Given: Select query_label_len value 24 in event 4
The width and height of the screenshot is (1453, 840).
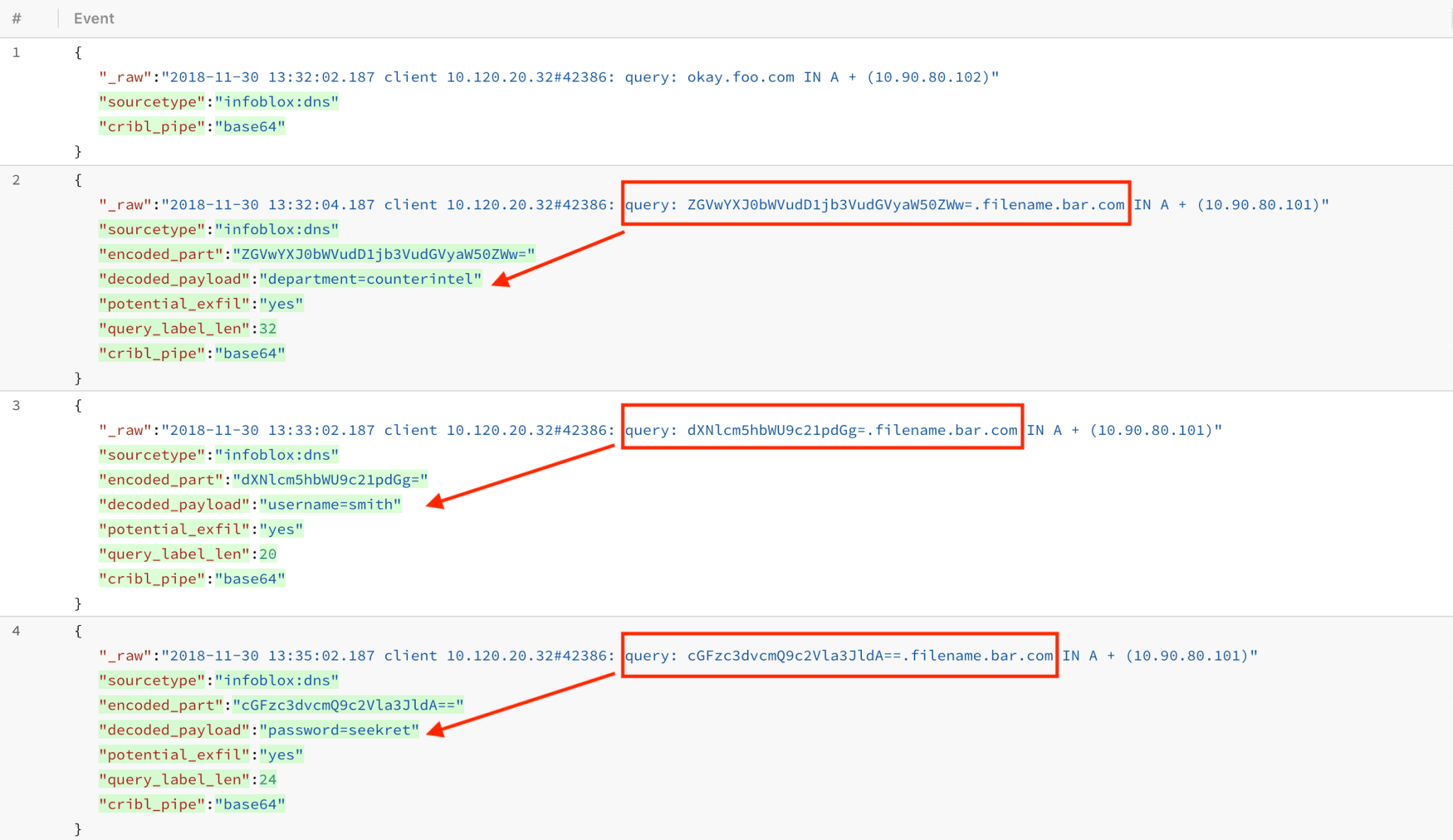Looking at the screenshot, I should point(269,779).
